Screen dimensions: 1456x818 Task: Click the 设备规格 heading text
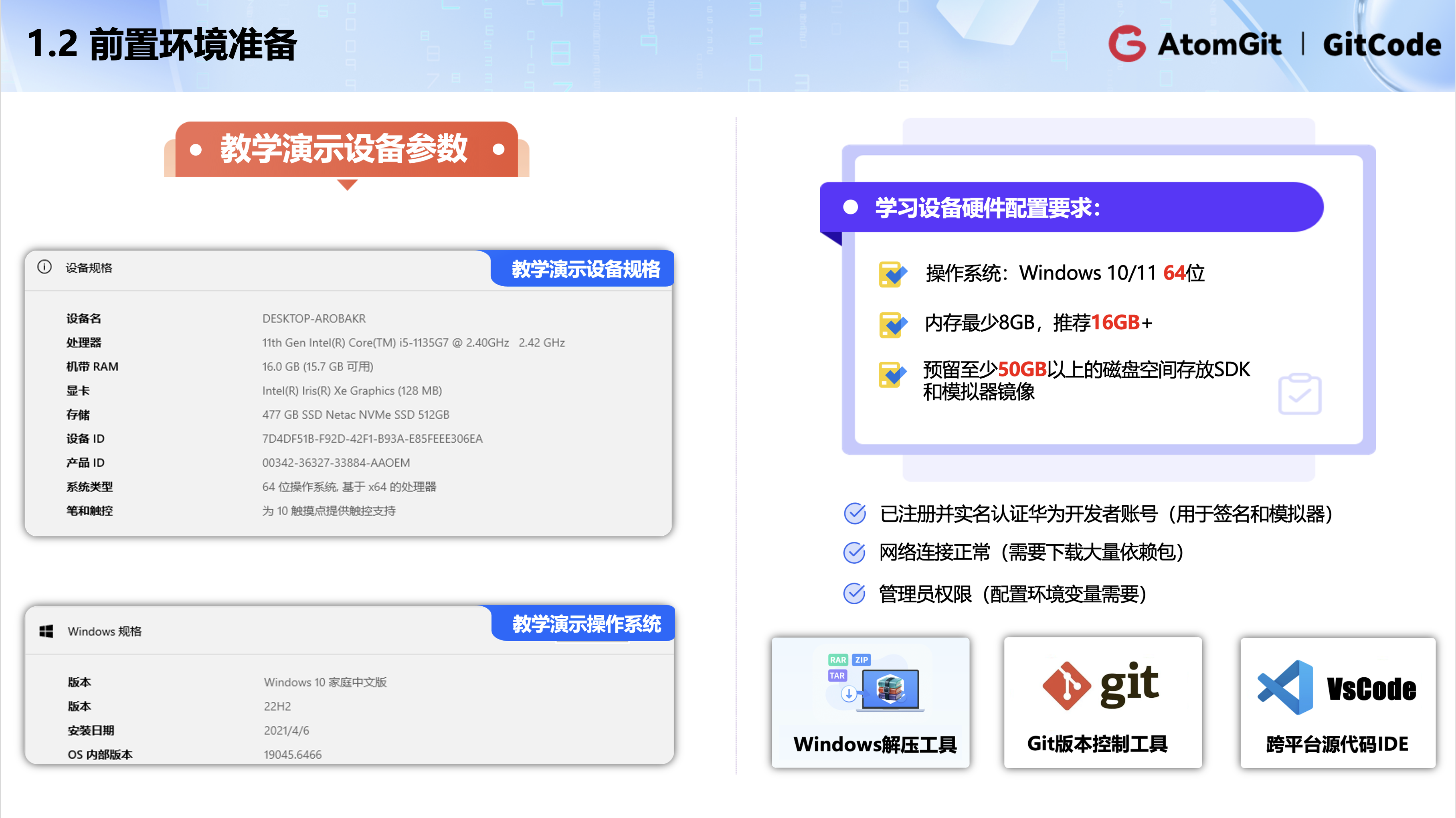click(x=89, y=267)
